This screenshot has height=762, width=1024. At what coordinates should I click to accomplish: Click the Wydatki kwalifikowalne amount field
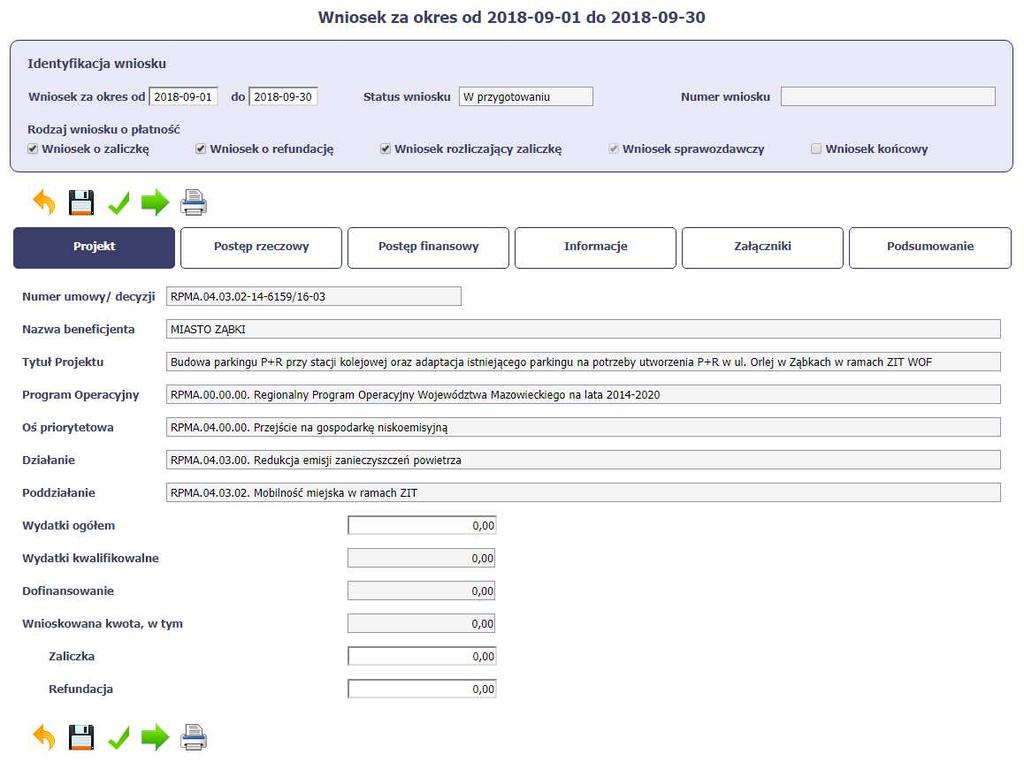pos(422,558)
